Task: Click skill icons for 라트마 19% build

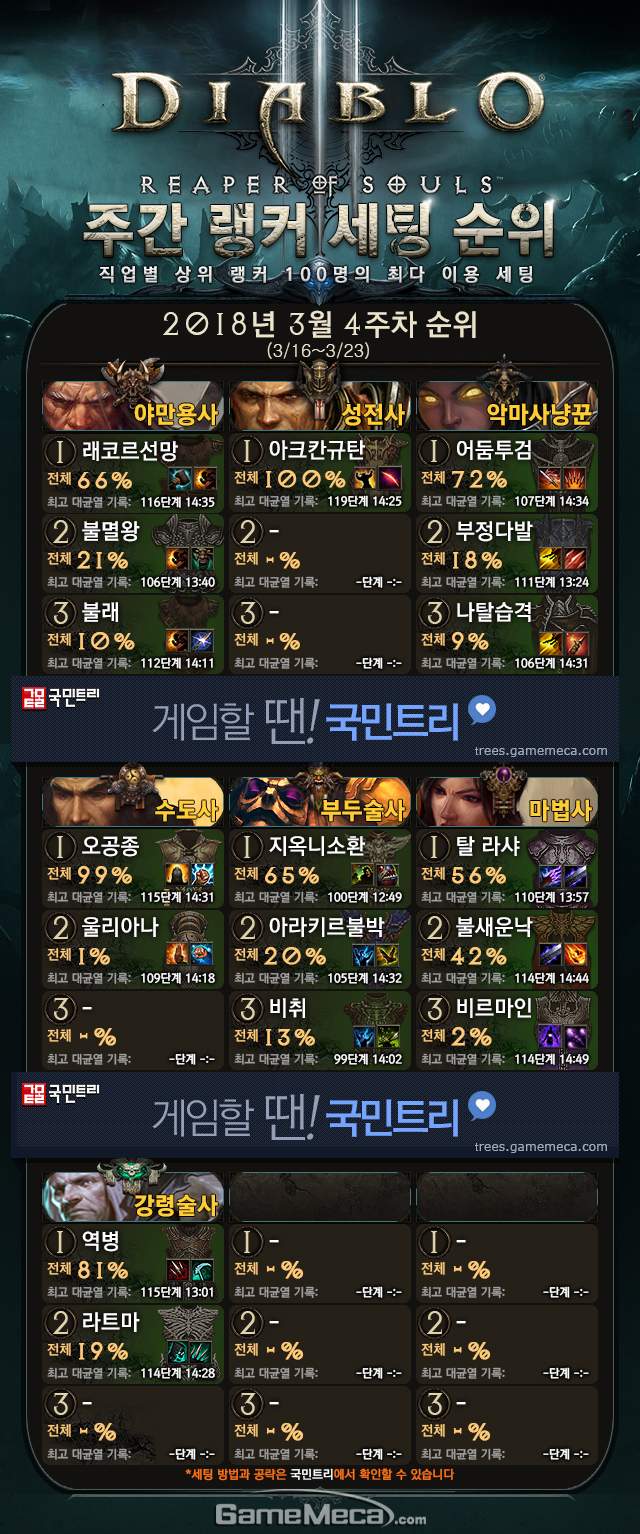Action: pos(192,1351)
